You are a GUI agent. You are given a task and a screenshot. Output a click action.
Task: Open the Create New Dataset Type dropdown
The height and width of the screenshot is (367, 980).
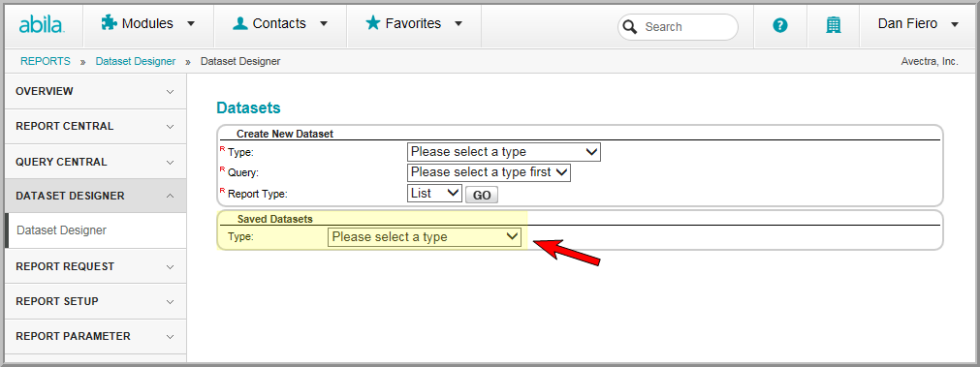pyautogui.click(x=504, y=152)
